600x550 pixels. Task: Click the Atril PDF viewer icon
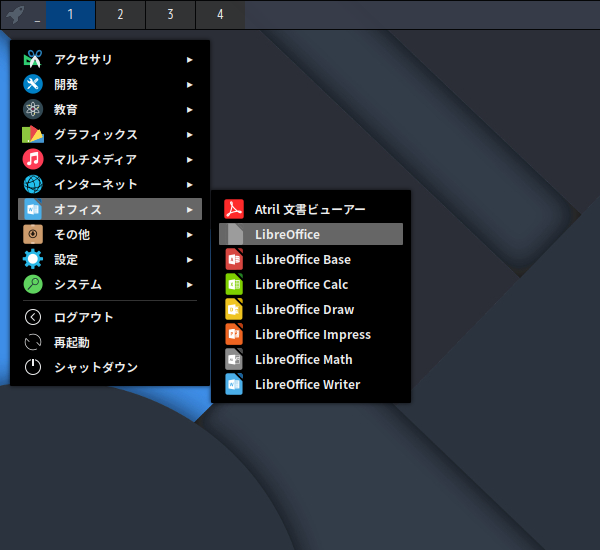(234, 209)
